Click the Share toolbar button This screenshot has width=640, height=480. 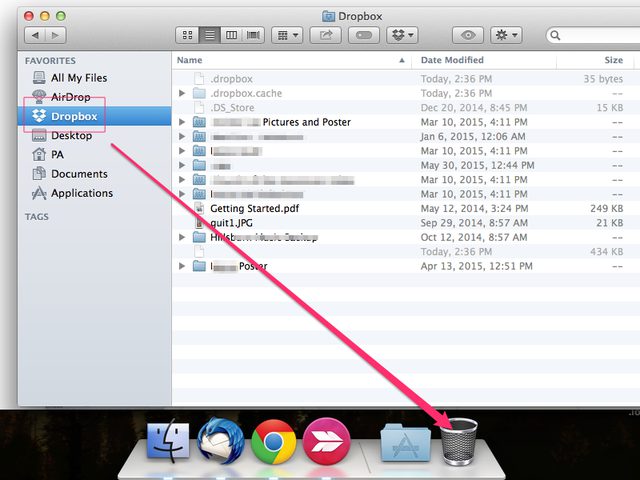[325, 35]
